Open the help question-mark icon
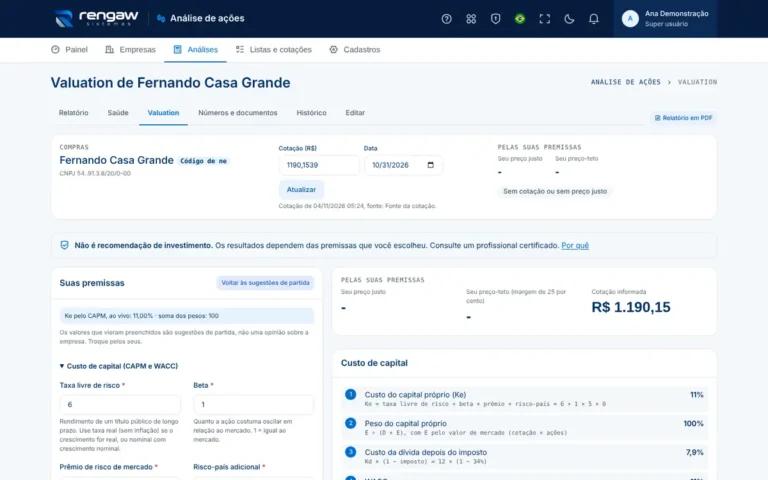 pyautogui.click(x=446, y=19)
